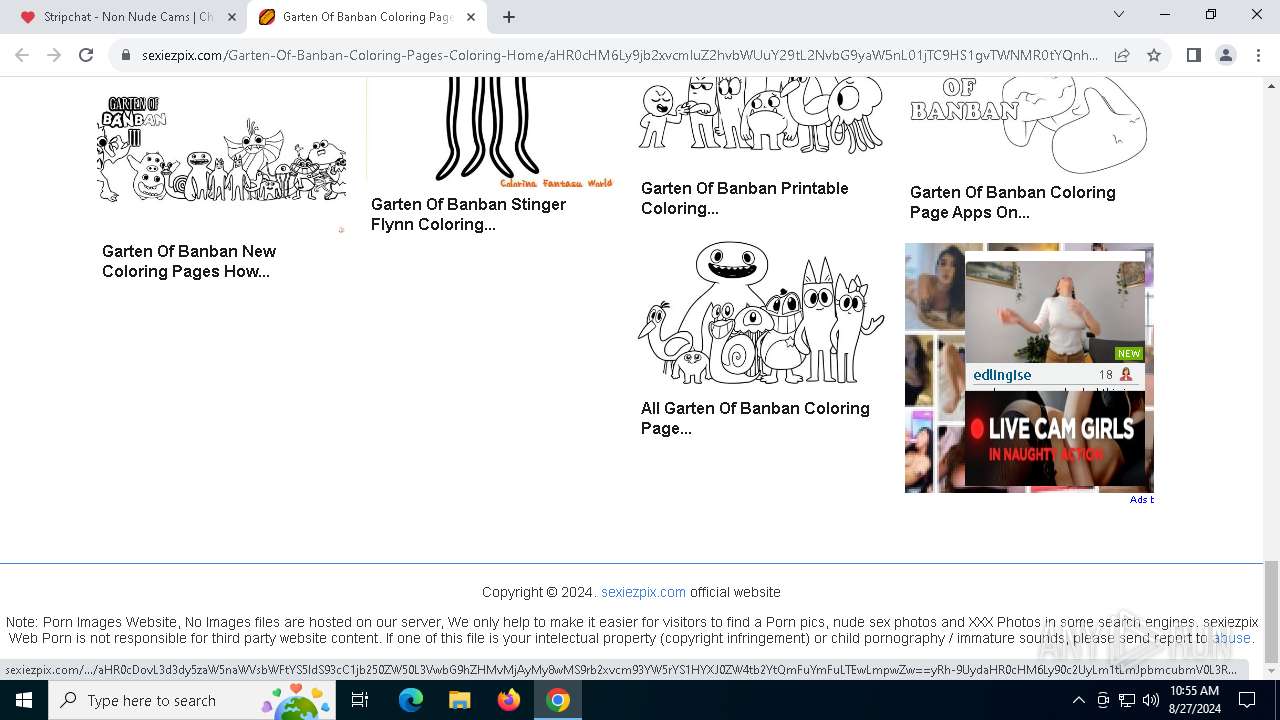Viewport: 1280px width, 720px height.
Task: Select the Garten Of Banban Coloring Pages tab
Action: (x=365, y=17)
